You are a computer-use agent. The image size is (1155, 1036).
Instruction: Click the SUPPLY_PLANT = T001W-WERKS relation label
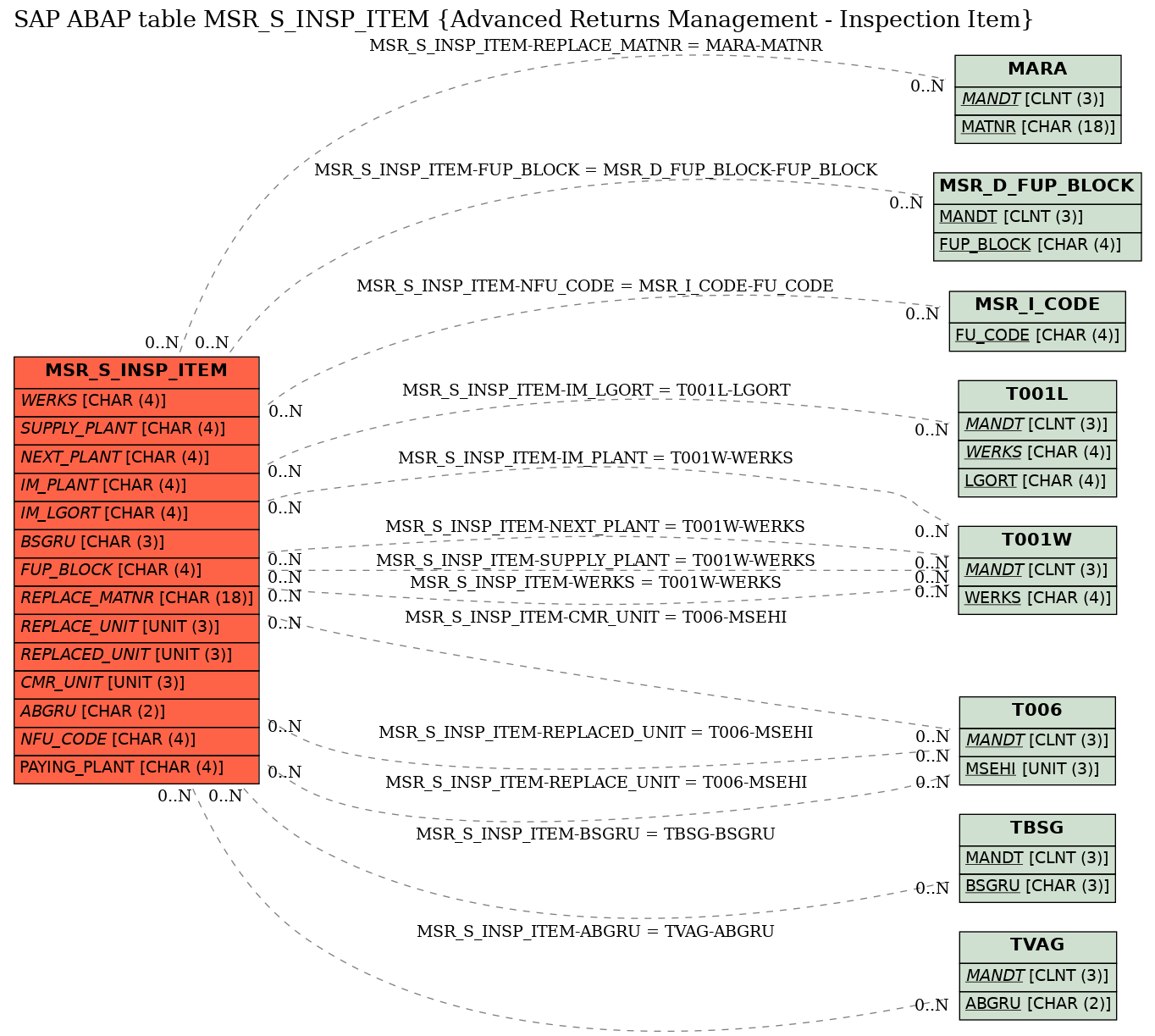(x=596, y=561)
